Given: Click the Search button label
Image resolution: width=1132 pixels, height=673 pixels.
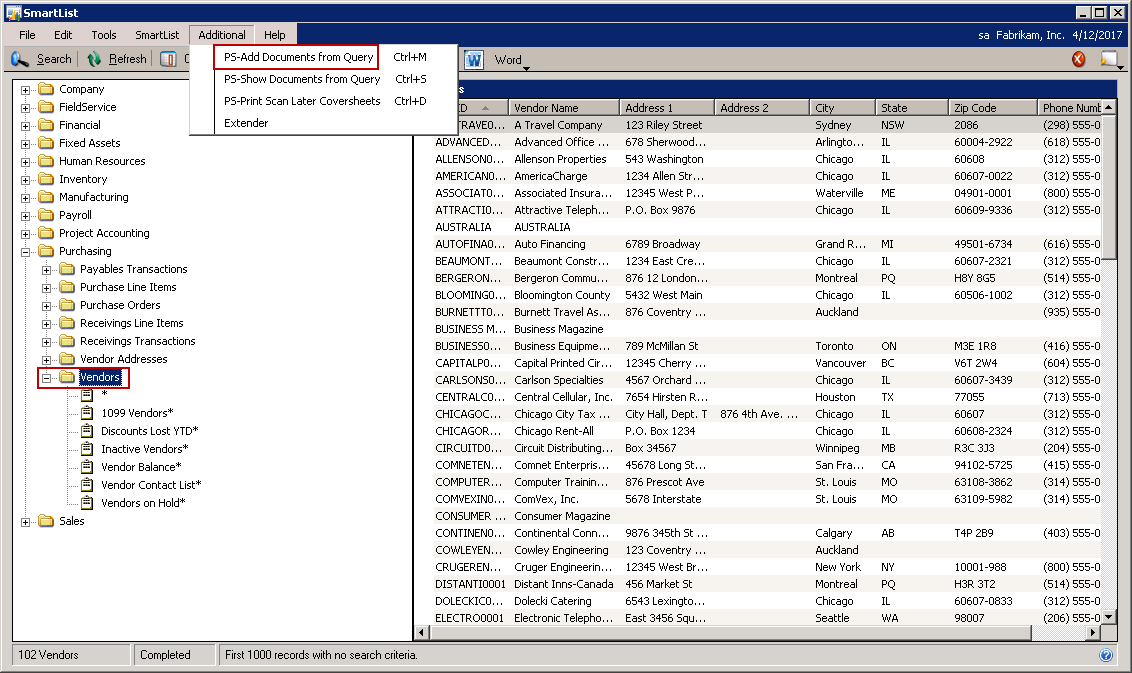Looking at the screenshot, I should [54, 59].
